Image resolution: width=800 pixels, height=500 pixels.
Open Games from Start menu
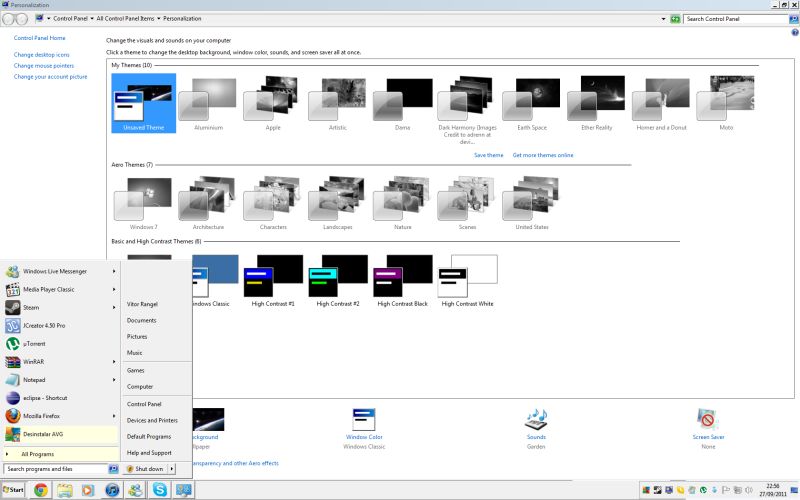coord(135,370)
